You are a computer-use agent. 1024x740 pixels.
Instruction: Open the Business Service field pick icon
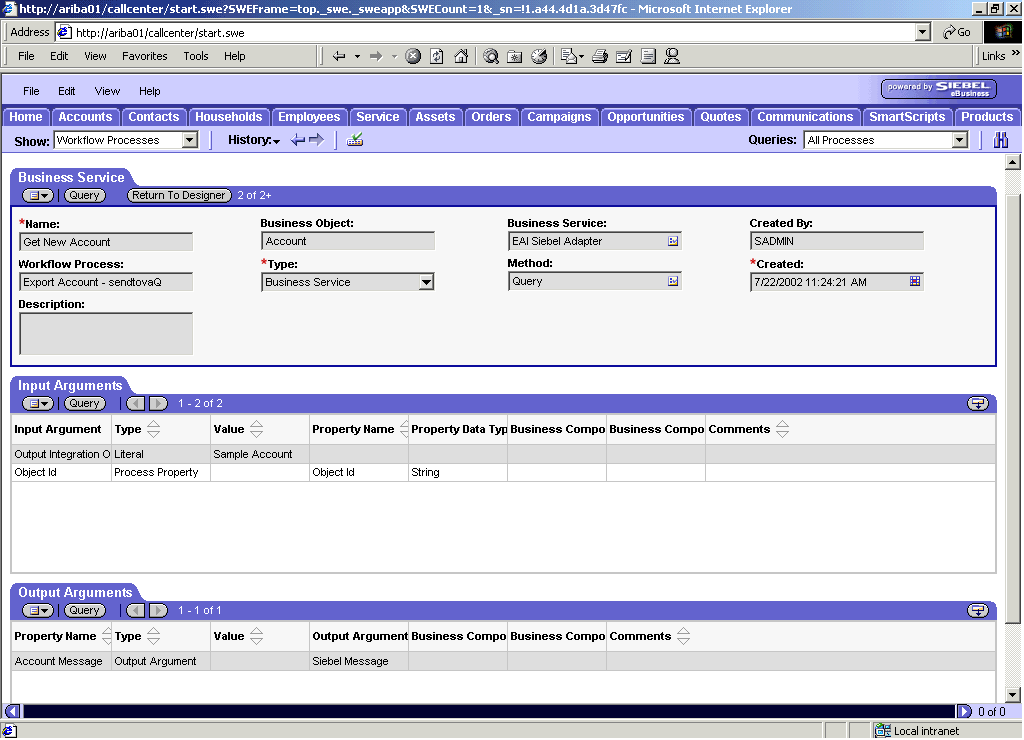click(673, 241)
